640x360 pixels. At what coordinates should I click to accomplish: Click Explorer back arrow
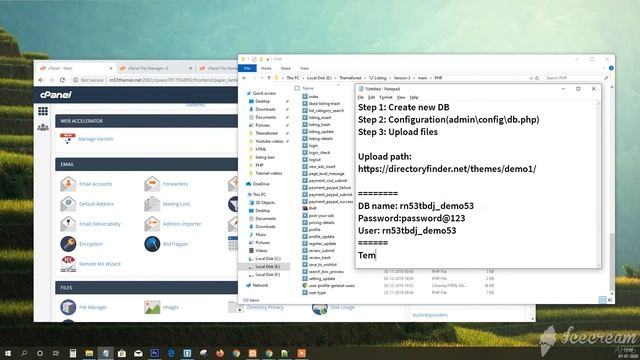click(x=244, y=78)
